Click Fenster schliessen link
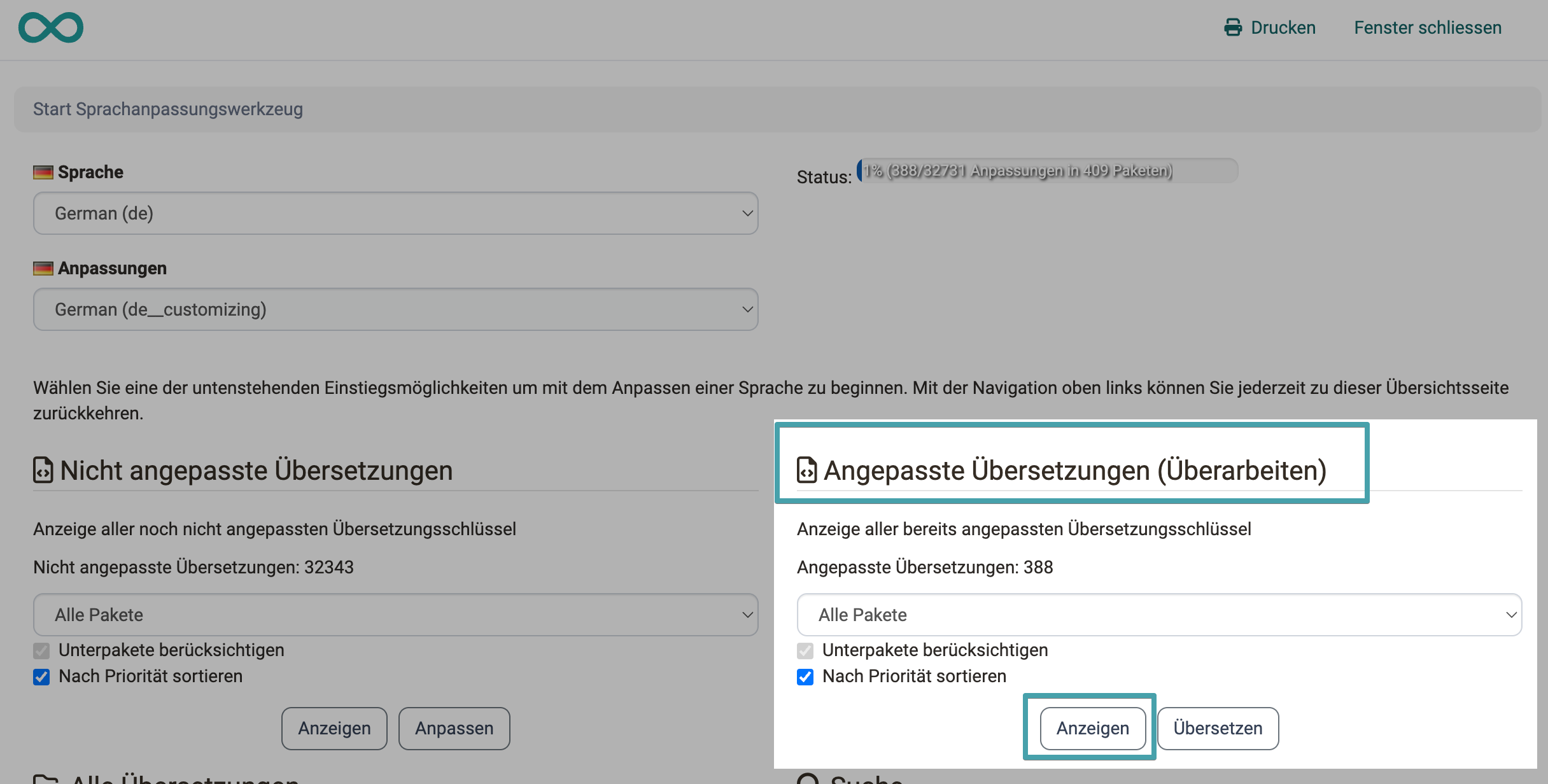Viewport: 1548px width, 784px height. pyautogui.click(x=1428, y=27)
